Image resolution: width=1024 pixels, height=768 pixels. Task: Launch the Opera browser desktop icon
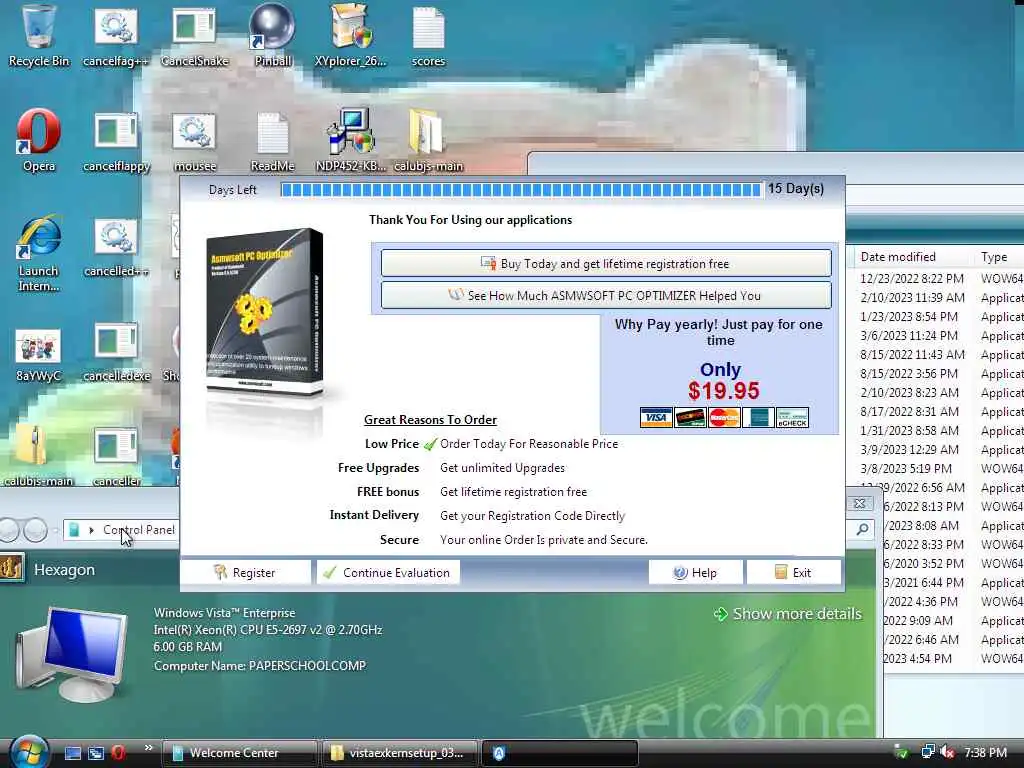pos(39,140)
